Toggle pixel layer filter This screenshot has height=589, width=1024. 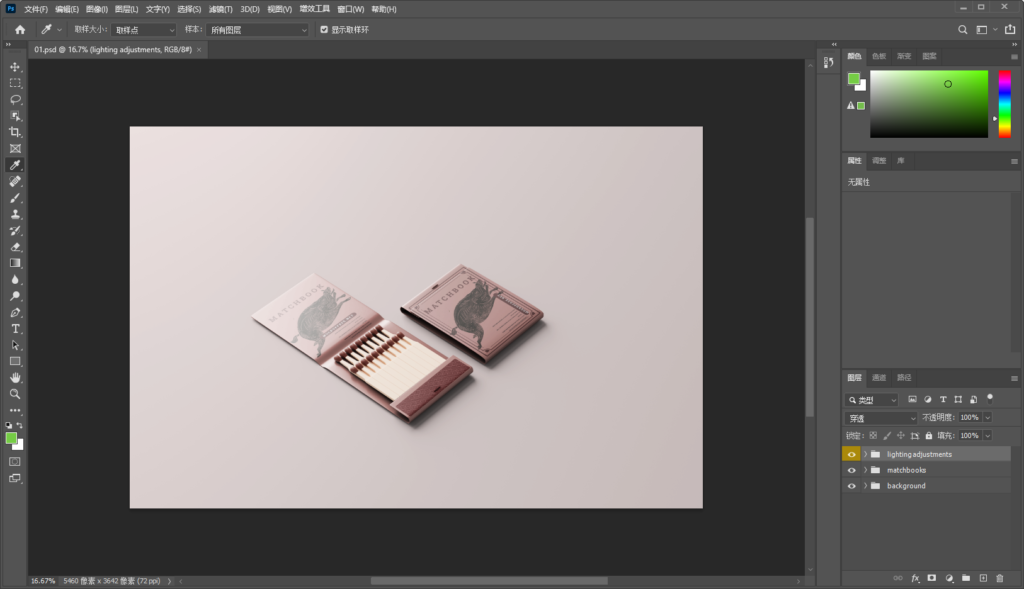point(912,400)
